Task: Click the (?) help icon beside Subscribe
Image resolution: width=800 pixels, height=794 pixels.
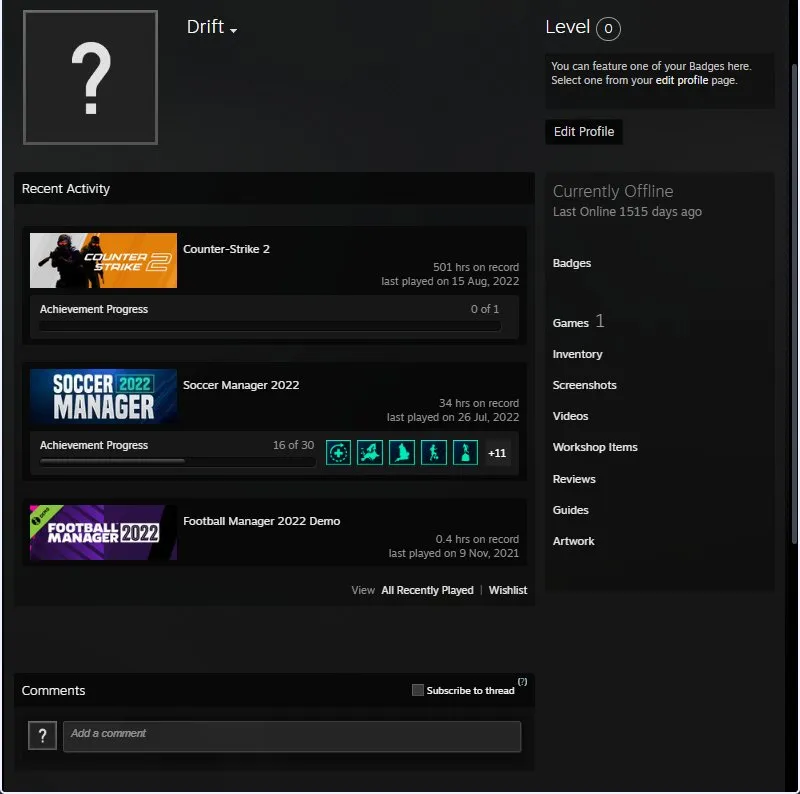Action: point(522,682)
